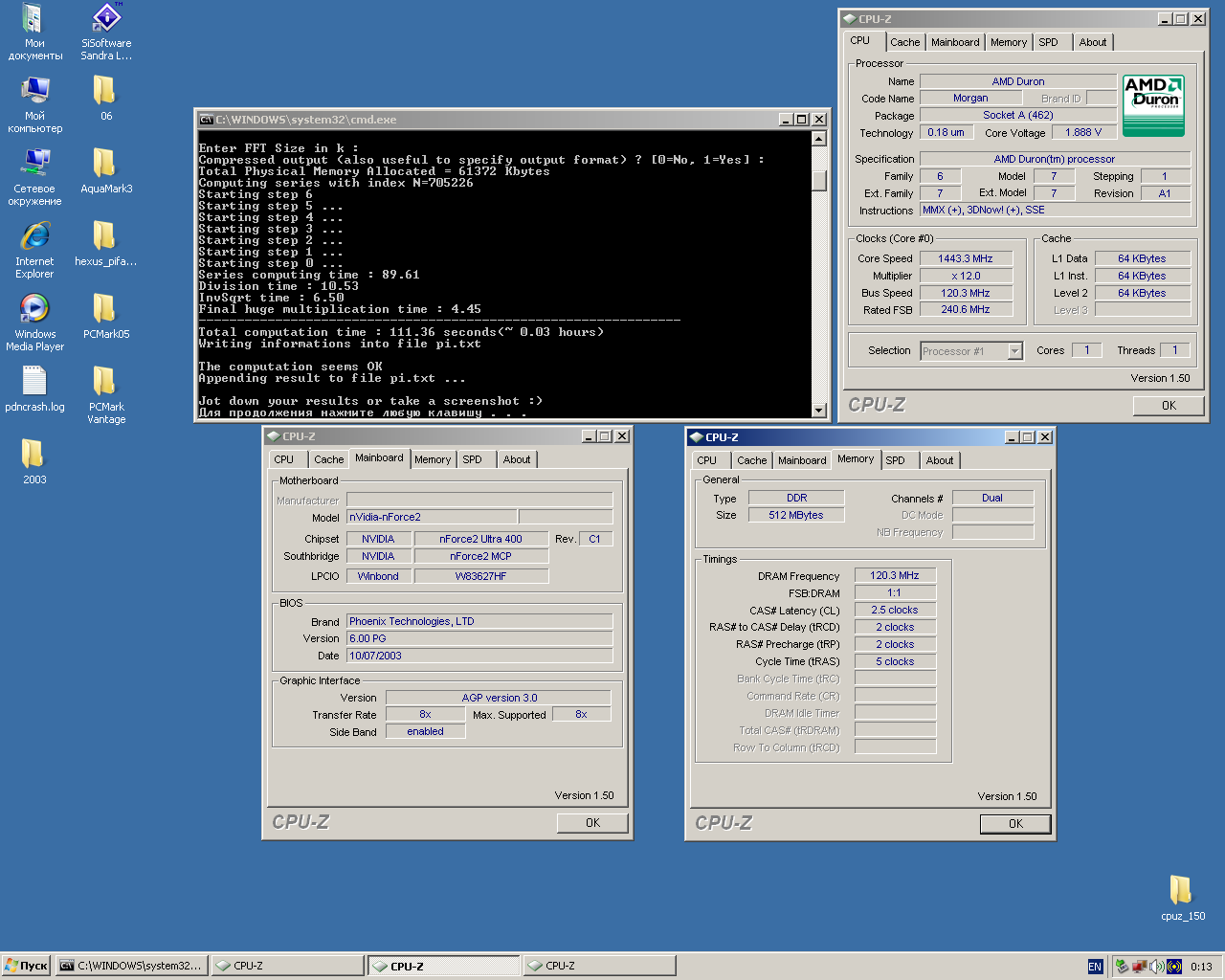Image resolution: width=1225 pixels, height=980 pixels.
Task: Open the PCMark05 folder
Action: [106, 317]
